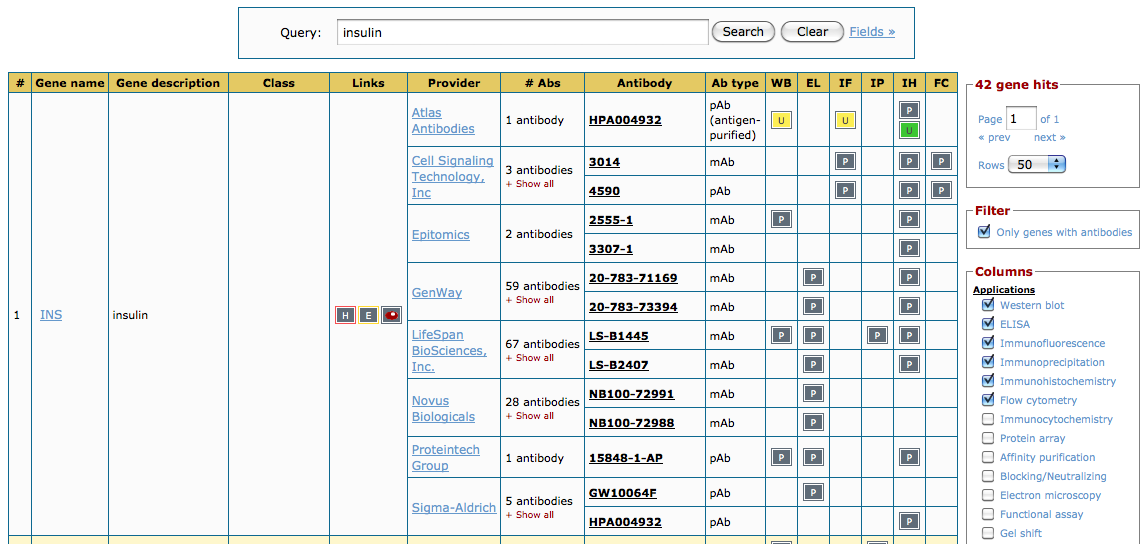
Task: Click yellow U Western blot icon for HPA004932
Action: tap(781, 120)
